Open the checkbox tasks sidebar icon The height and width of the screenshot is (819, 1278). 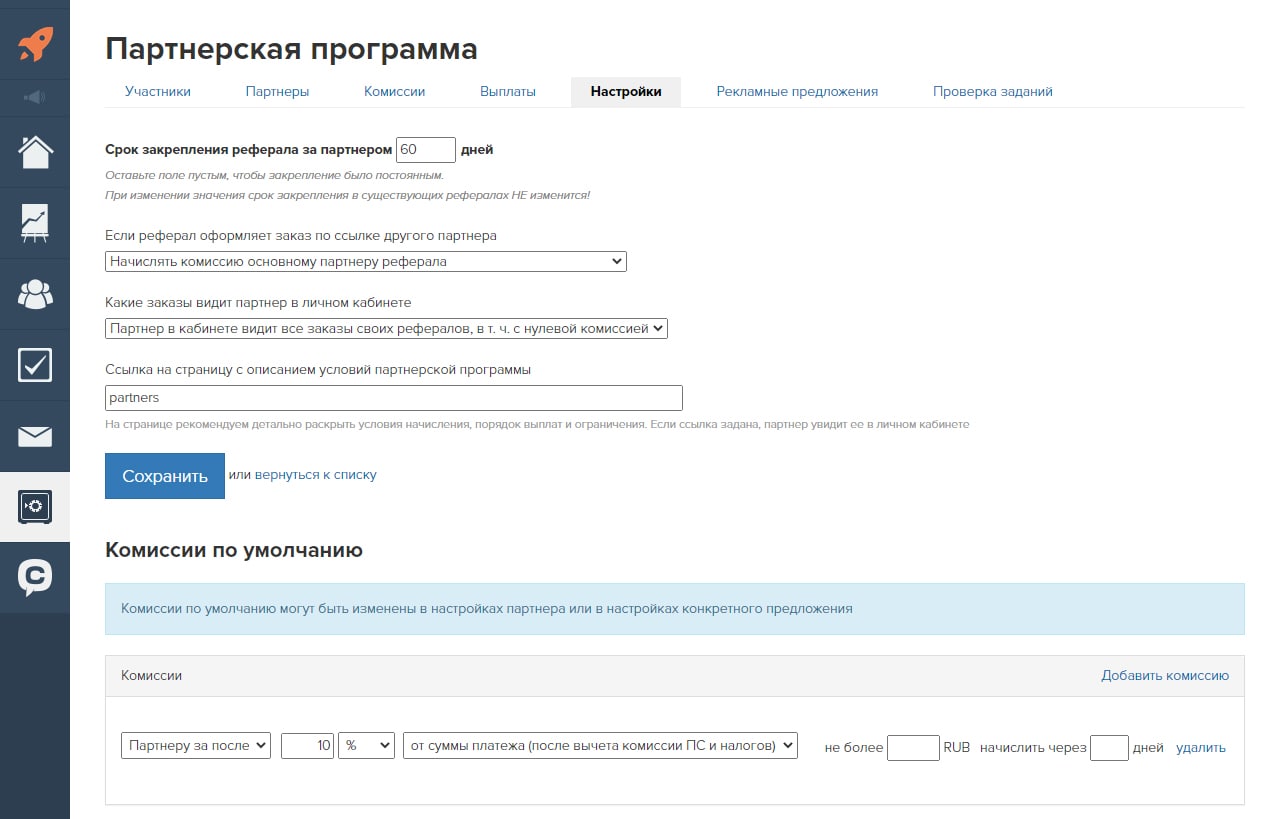35,365
